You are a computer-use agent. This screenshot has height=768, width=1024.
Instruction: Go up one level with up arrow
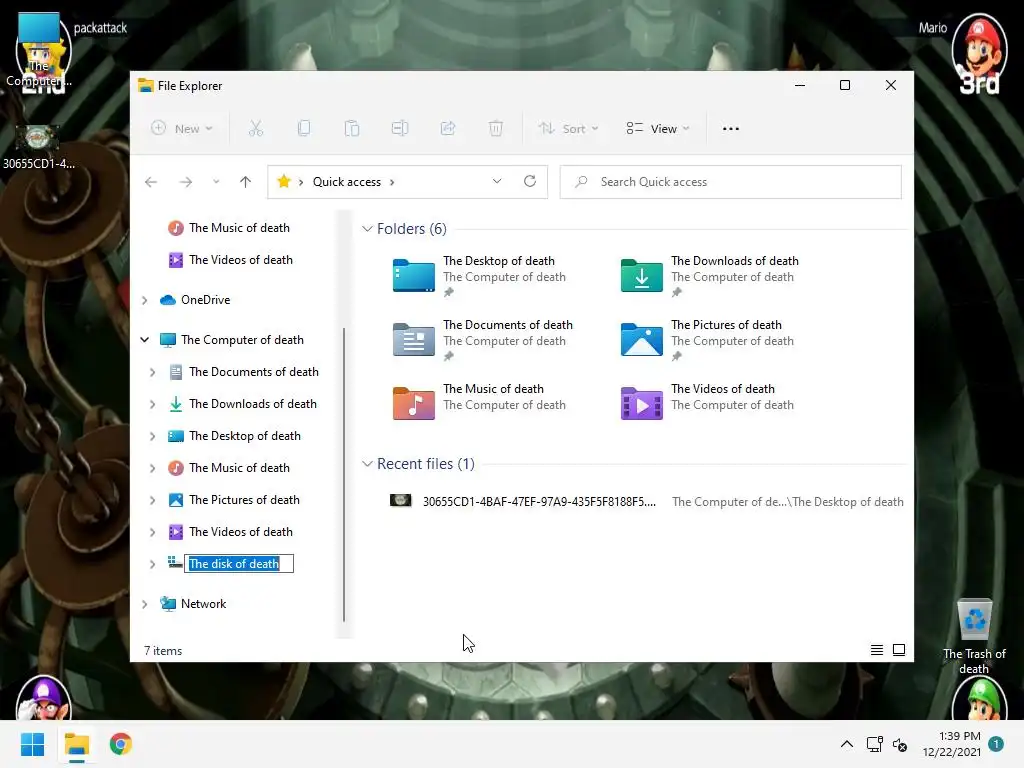(246, 182)
